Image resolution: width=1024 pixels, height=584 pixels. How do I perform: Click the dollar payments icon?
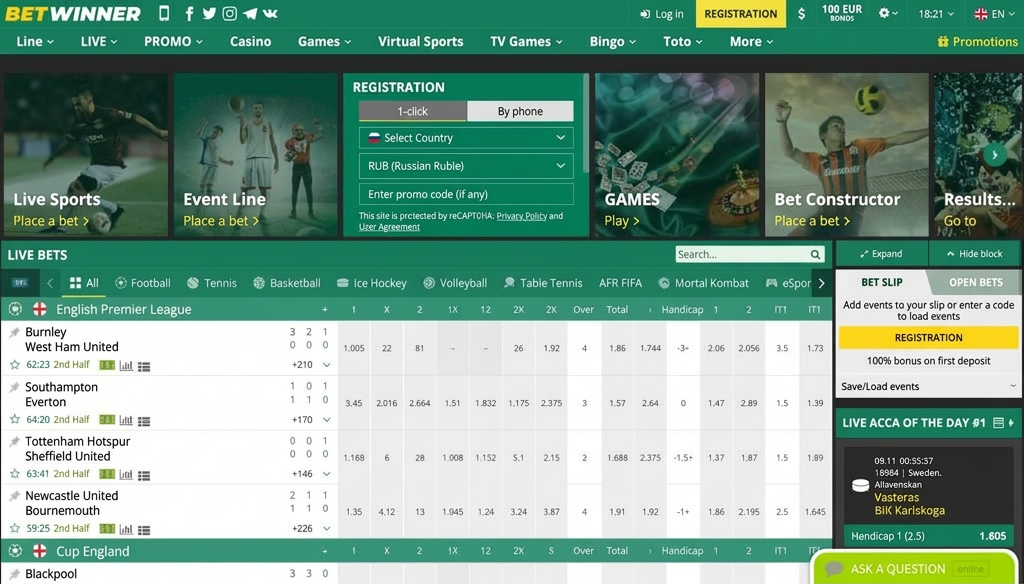[801, 14]
